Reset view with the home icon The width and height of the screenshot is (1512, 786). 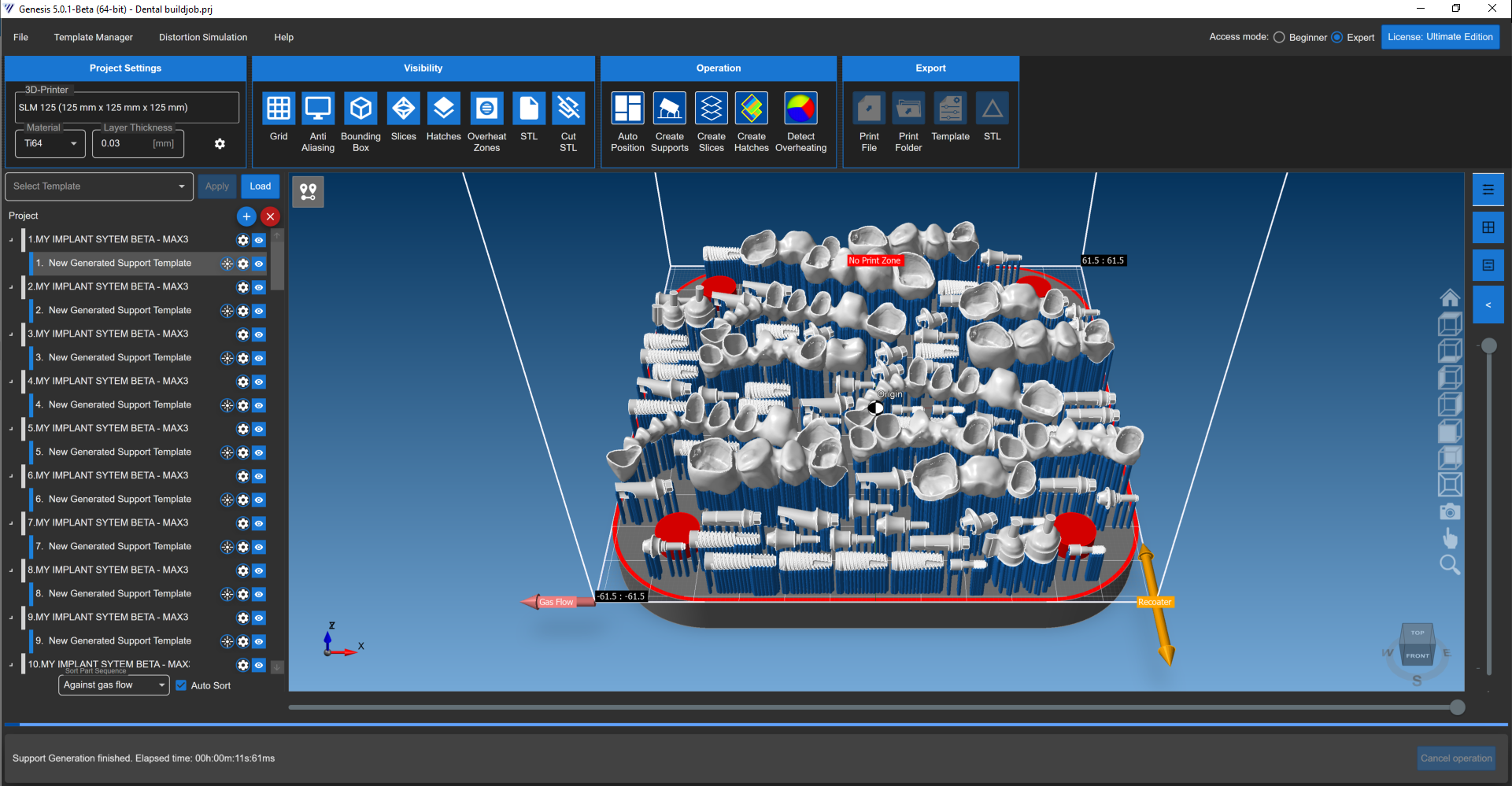[1450, 298]
